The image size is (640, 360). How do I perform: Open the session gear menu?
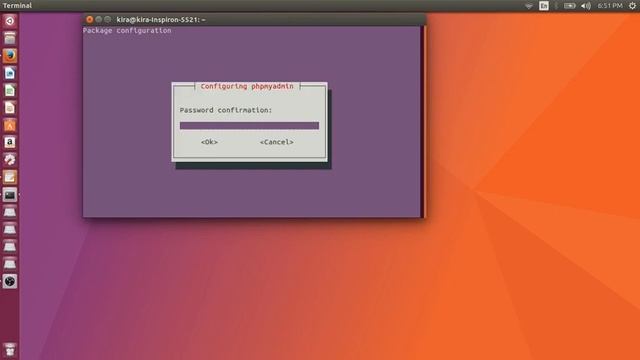click(x=632, y=6)
